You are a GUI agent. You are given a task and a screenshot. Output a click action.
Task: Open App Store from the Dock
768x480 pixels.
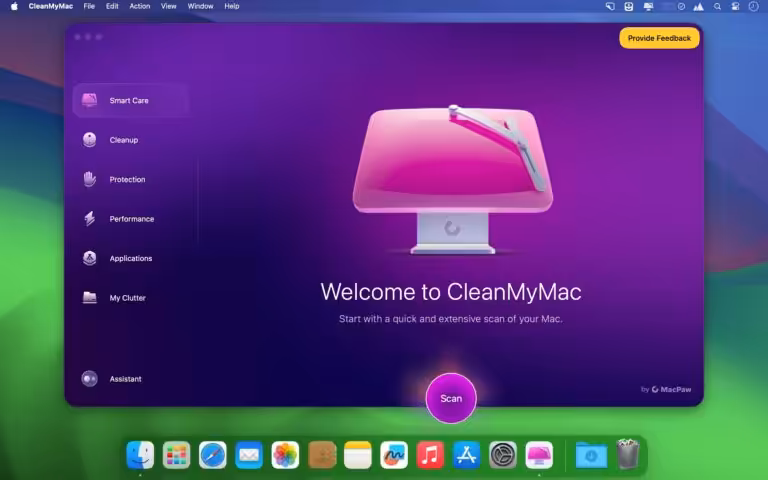(x=466, y=455)
